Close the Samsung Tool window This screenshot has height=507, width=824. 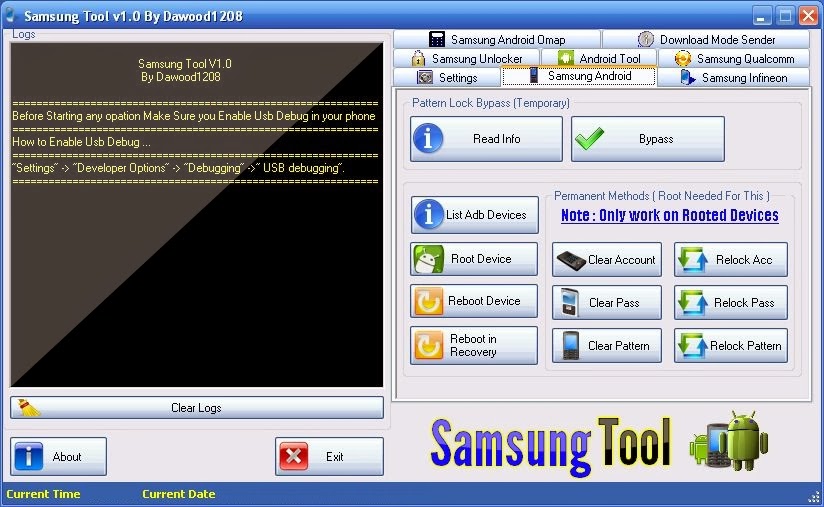808,16
